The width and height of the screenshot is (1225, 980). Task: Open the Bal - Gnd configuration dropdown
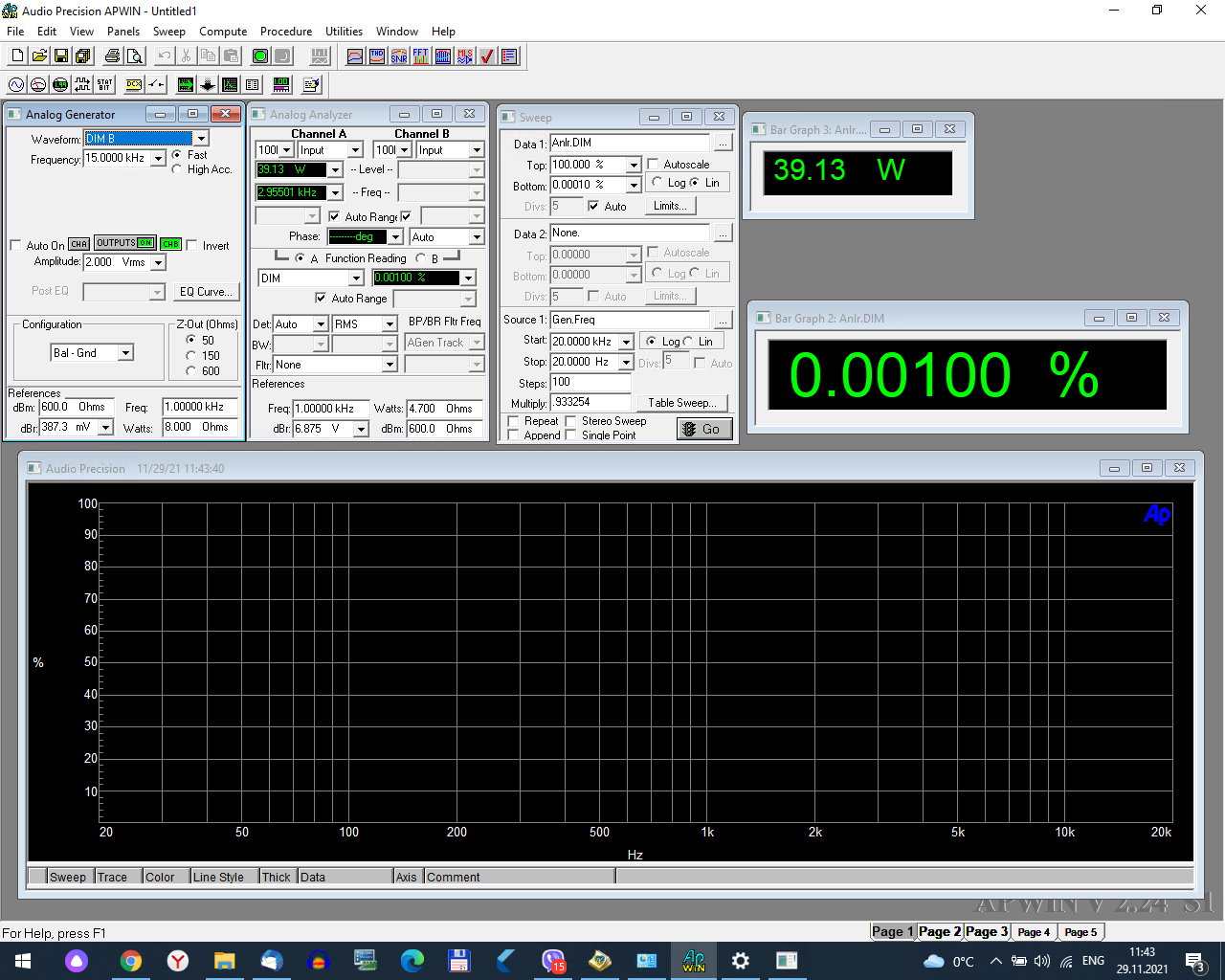point(125,353)
